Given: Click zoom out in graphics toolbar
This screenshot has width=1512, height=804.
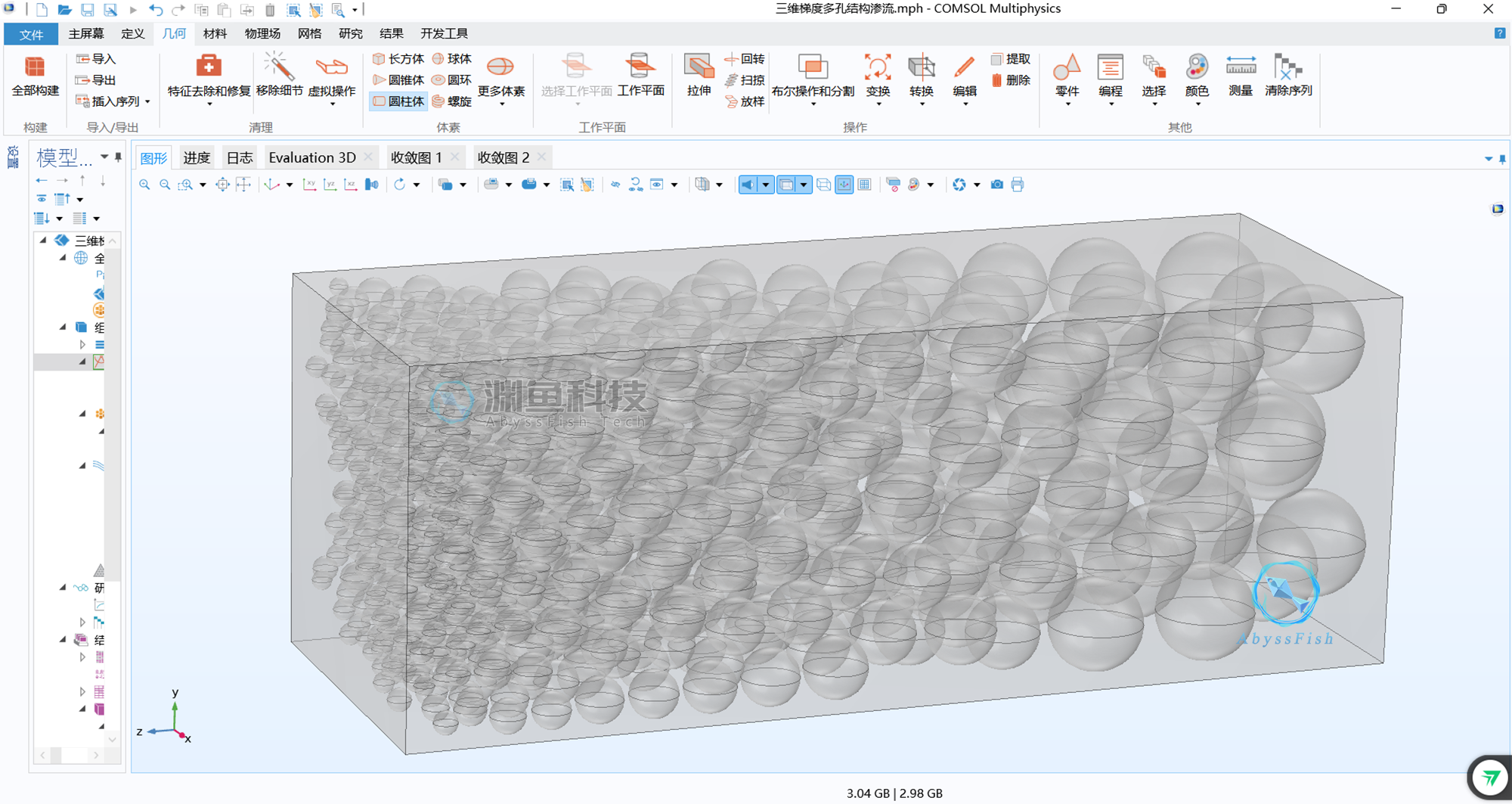Looking at the screenshot, I should pos(165,185).
